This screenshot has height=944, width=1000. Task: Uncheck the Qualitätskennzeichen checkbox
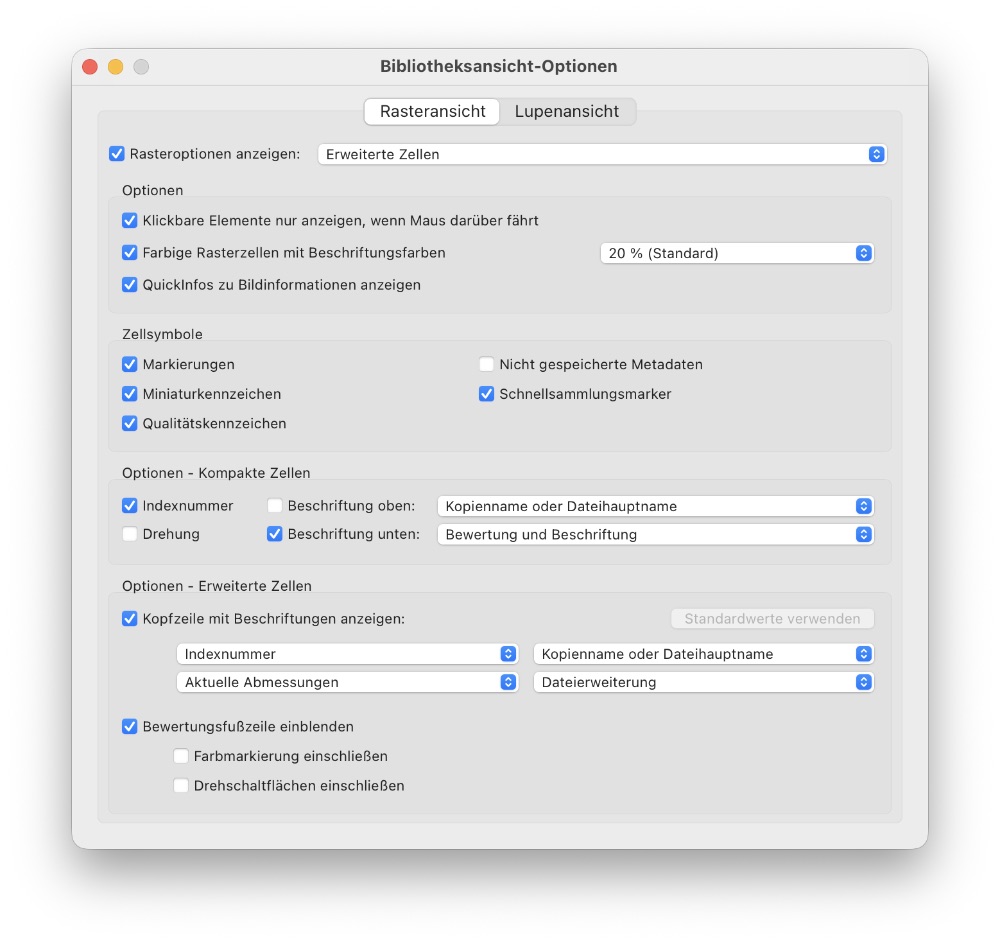click(130, 423)
